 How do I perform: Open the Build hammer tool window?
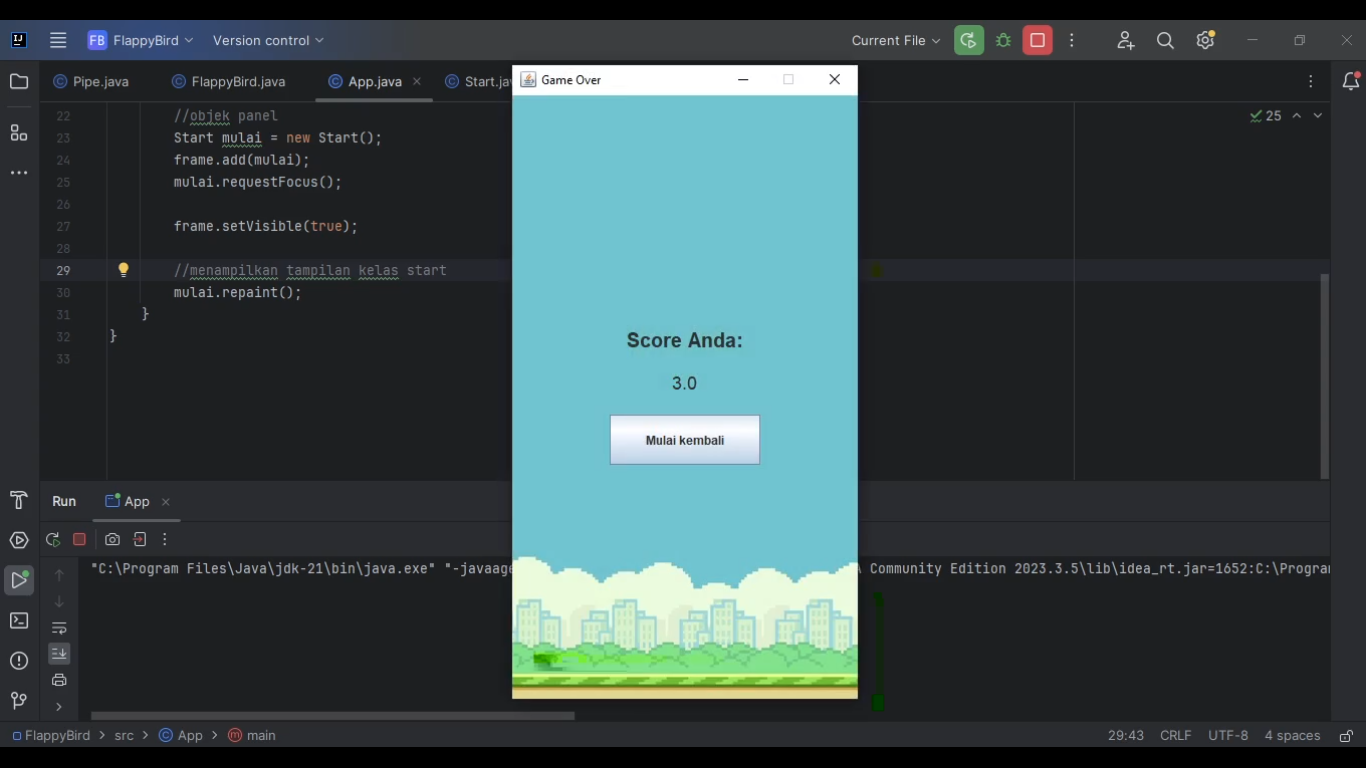19,501
